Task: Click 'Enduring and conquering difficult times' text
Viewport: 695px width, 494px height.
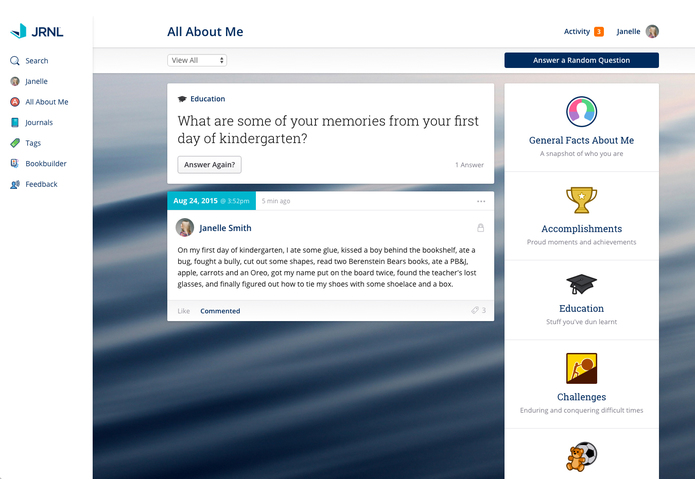Action: pos(582,411)
